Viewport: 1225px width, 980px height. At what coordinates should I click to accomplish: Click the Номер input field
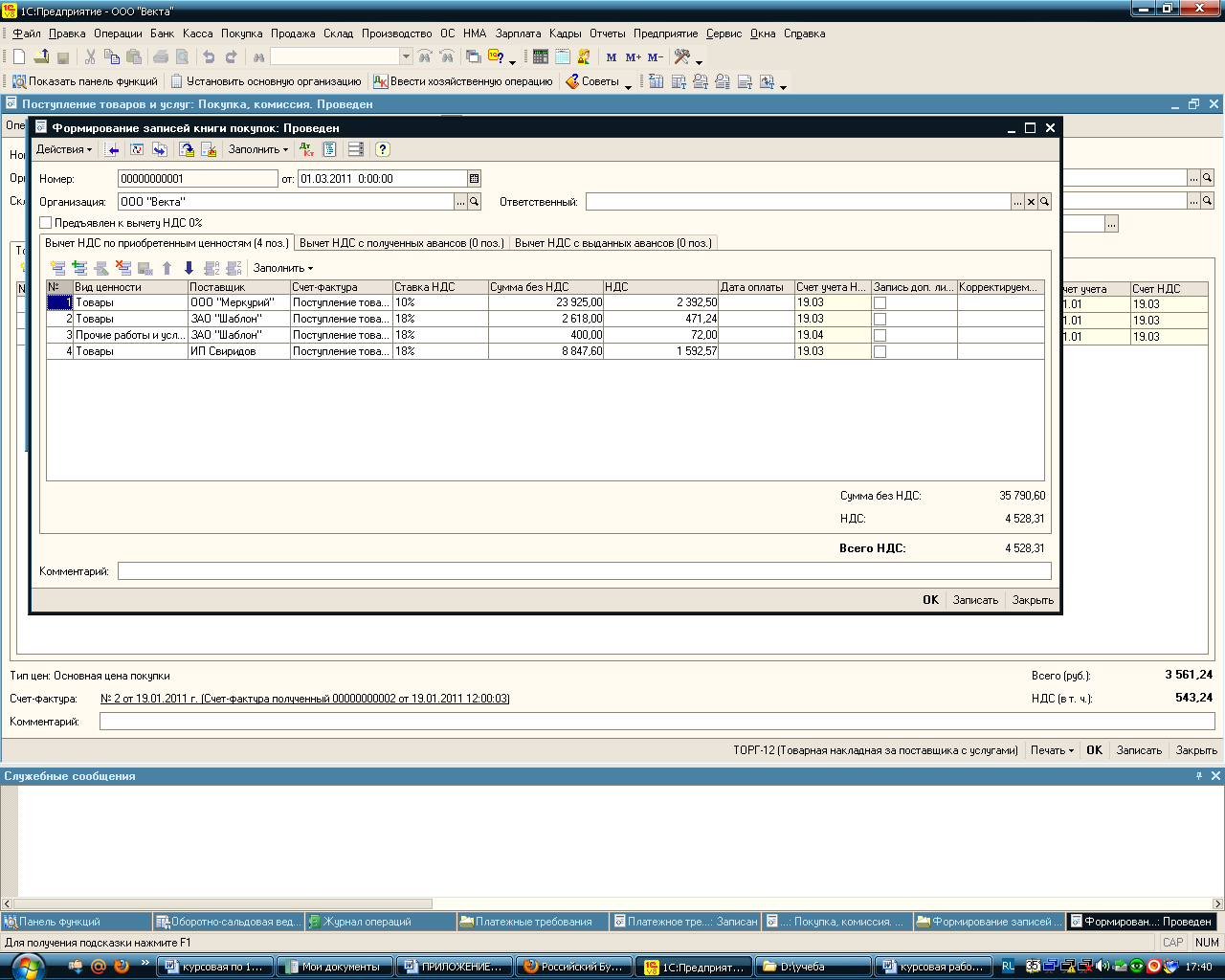(197, 178)
